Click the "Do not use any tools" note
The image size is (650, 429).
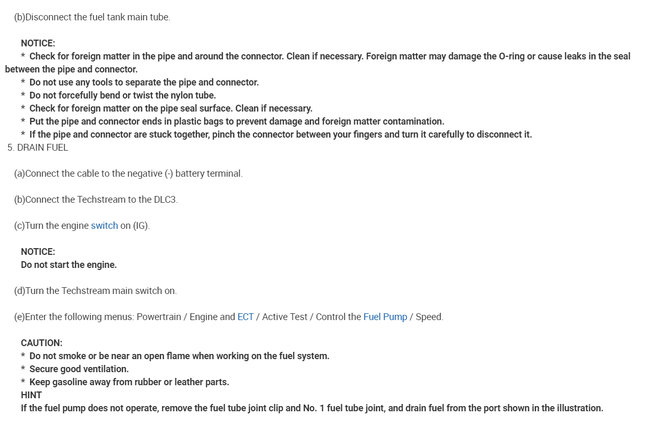(x=143, y=83)
